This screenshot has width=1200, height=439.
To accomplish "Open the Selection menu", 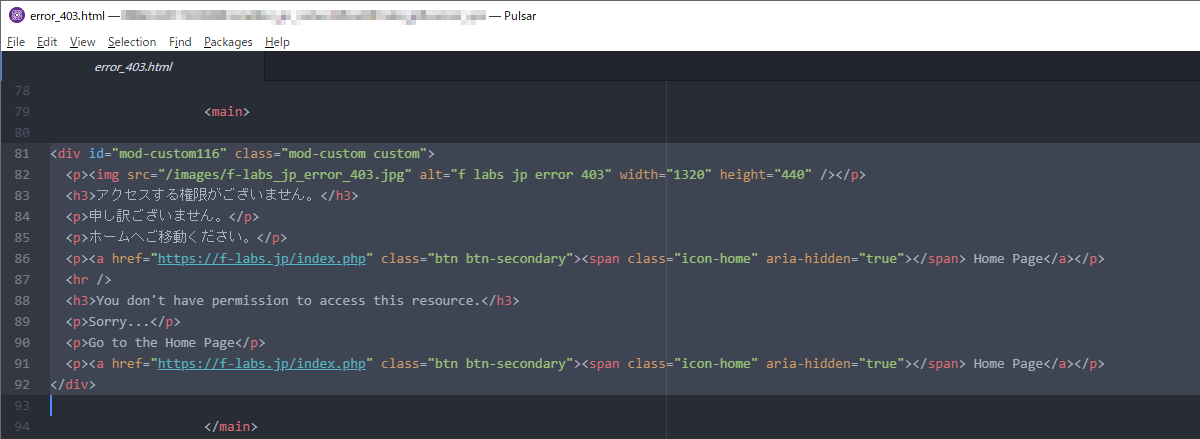I will (132, 42).
